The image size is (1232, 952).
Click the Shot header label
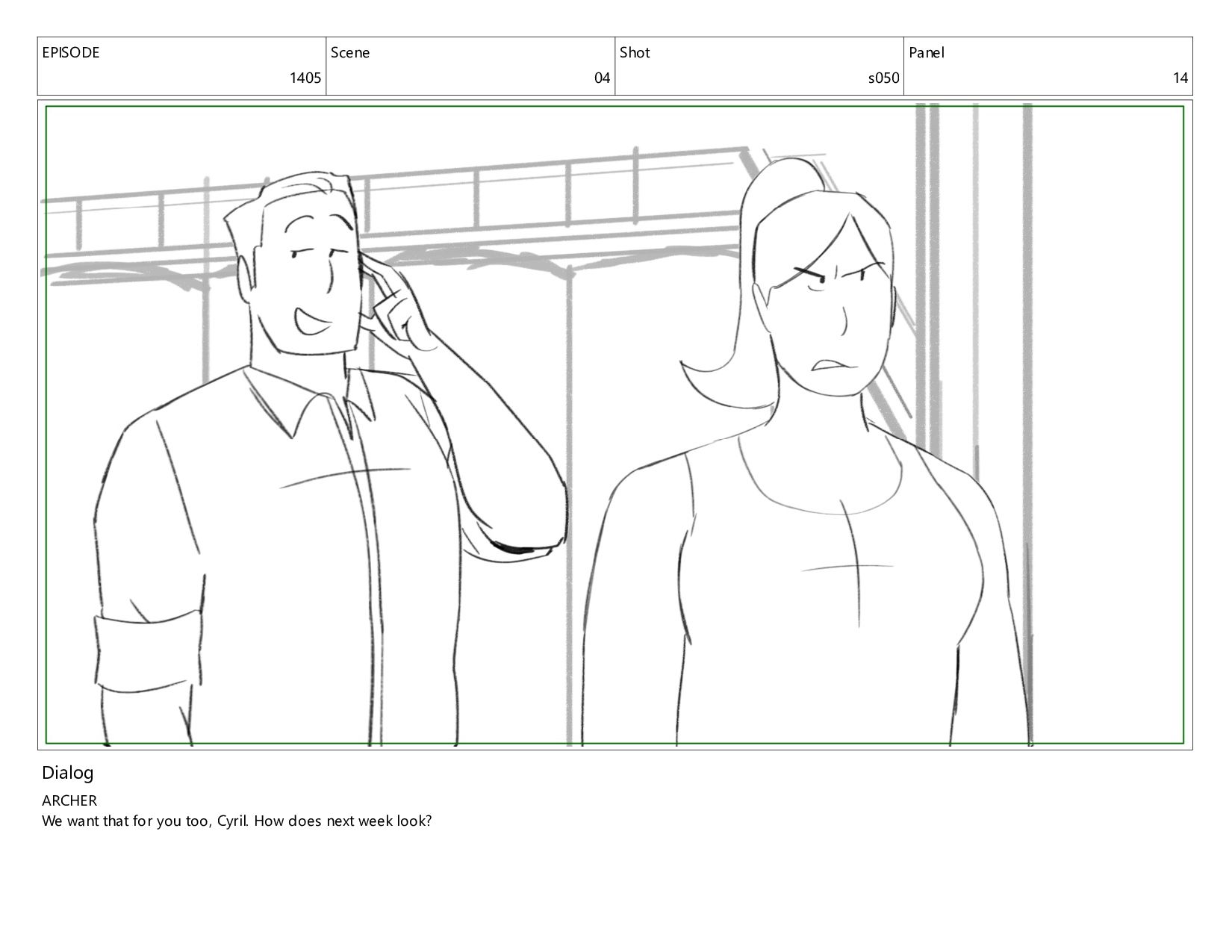pos(635,53)
